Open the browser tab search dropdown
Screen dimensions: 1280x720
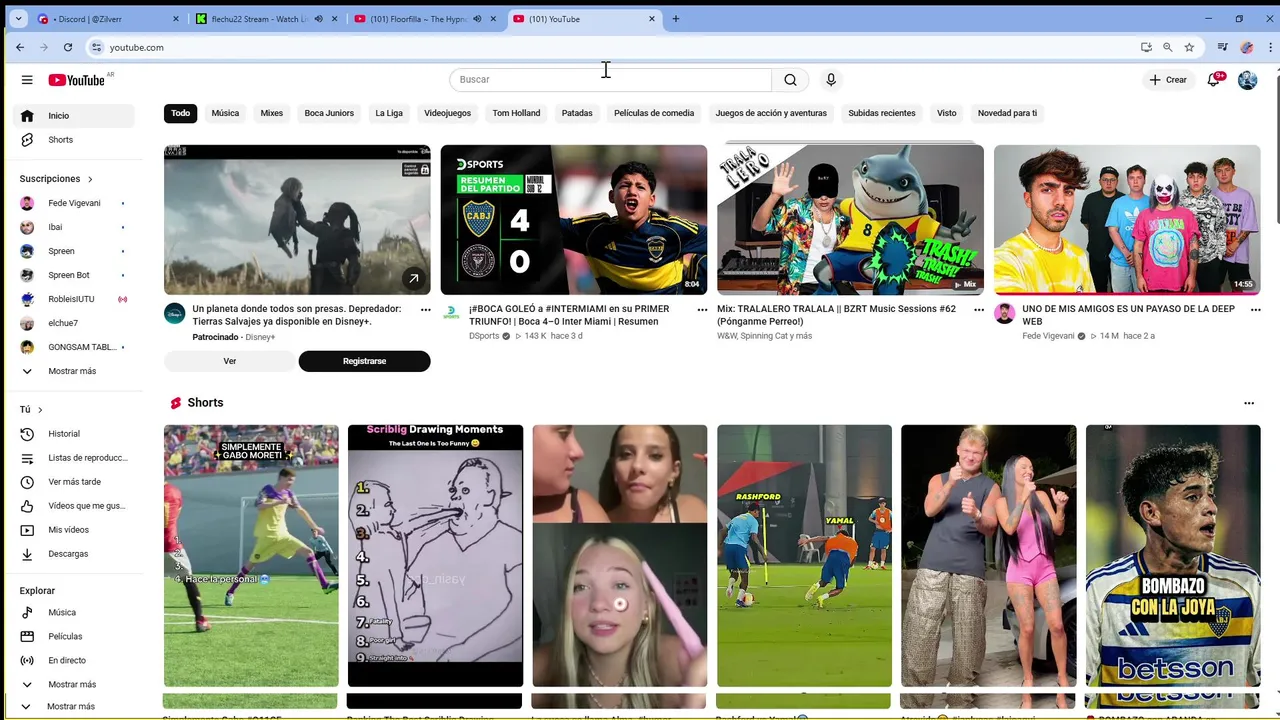coord(18,19)
